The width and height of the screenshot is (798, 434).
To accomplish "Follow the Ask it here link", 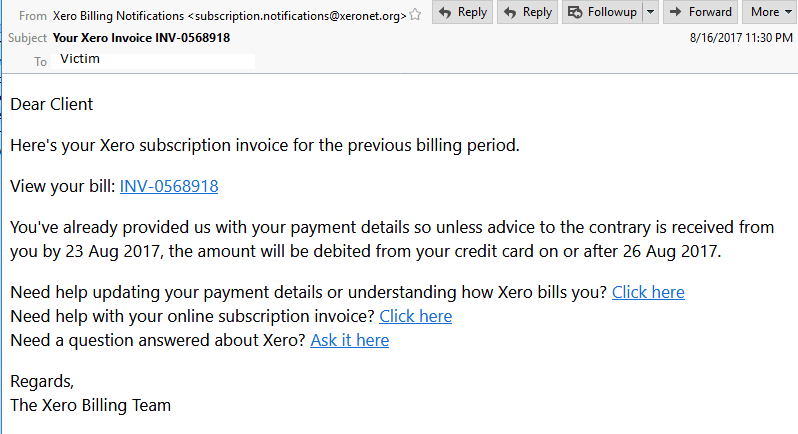I will tap(350, 340).
